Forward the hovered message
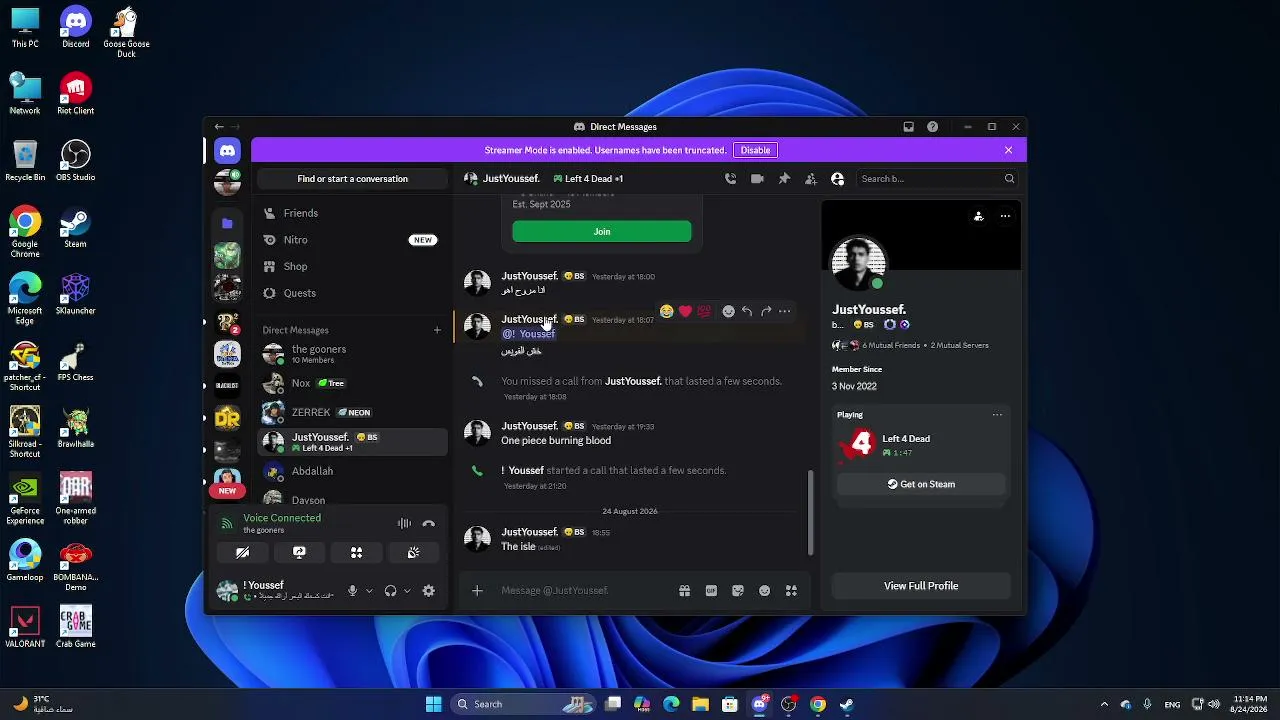 click(x=766, y=311)
